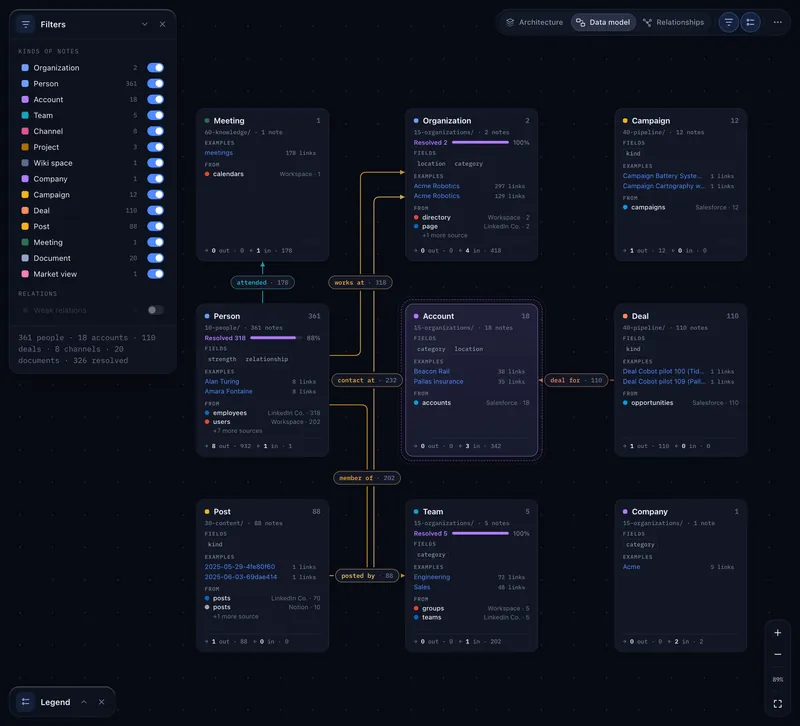Open the Pallas Insurance account link

[x=438, y=382]
